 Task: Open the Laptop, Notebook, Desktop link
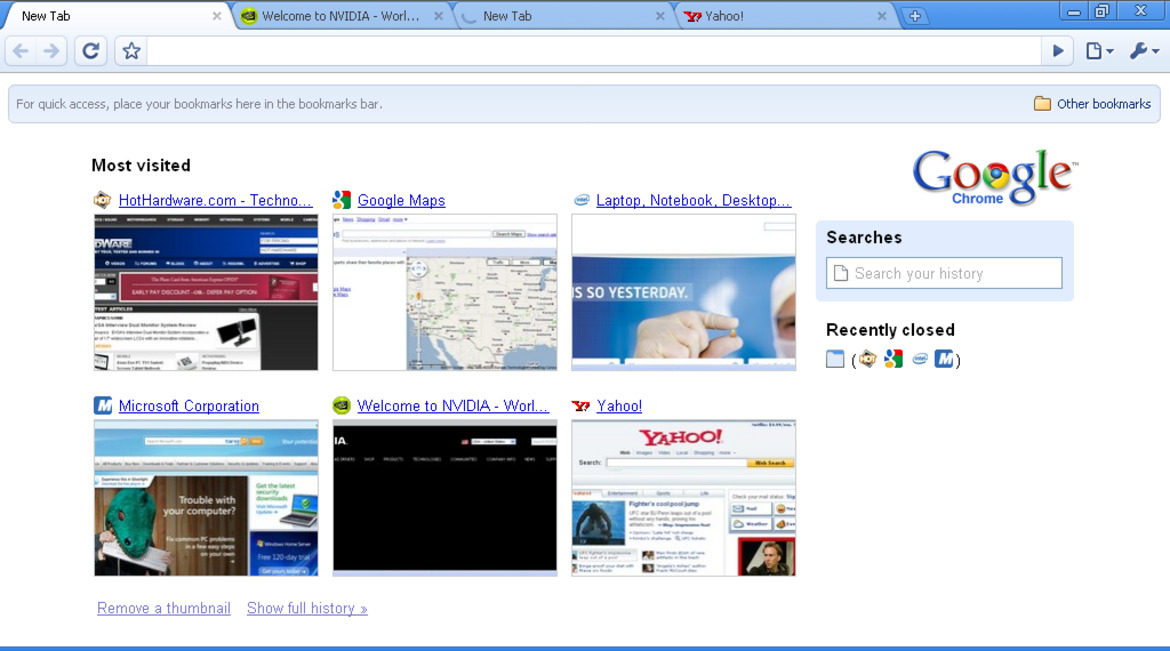pos(693,200)
